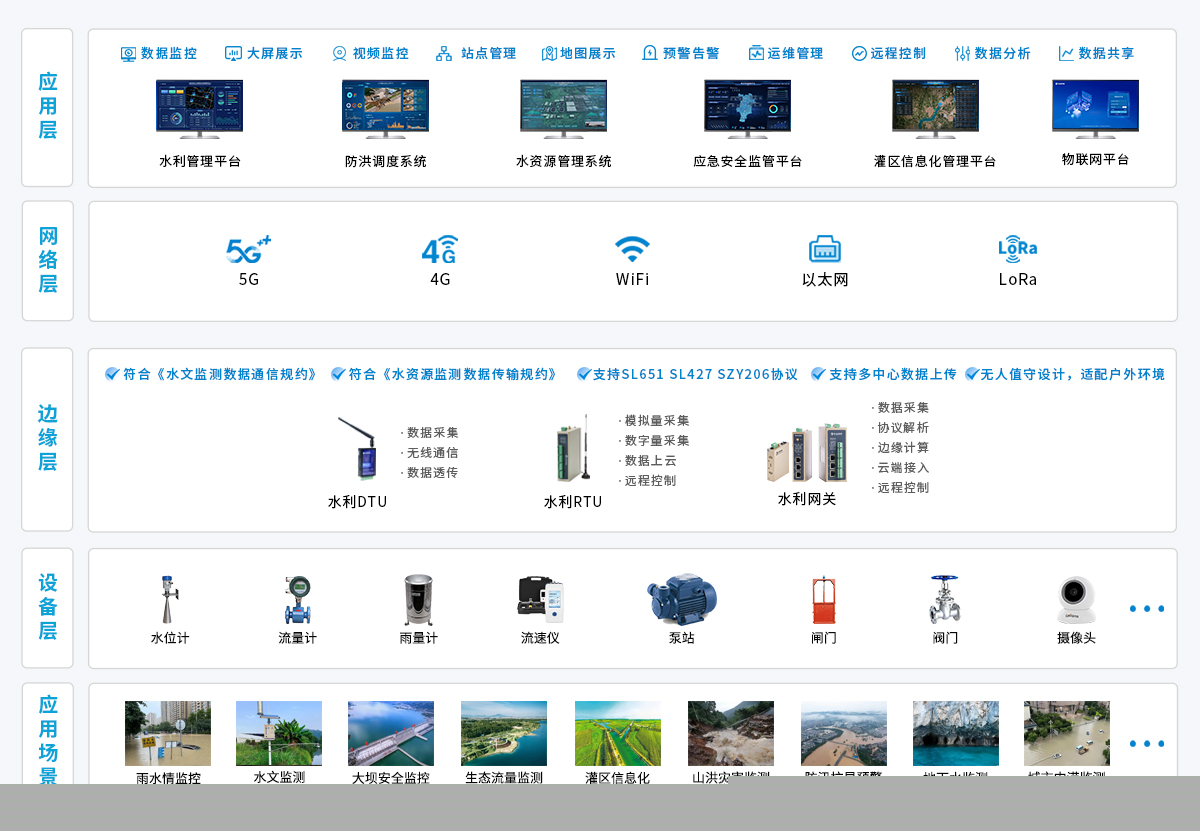
Task: Open the 数据监控 menu item
Action: click(159, 53)
